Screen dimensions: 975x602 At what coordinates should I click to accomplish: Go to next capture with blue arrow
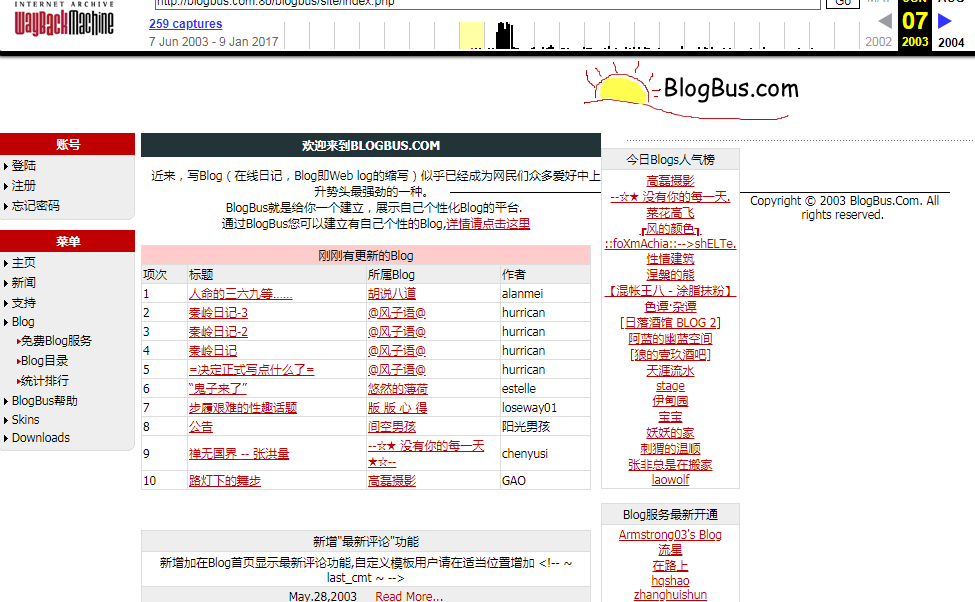(x=945, y=21)
